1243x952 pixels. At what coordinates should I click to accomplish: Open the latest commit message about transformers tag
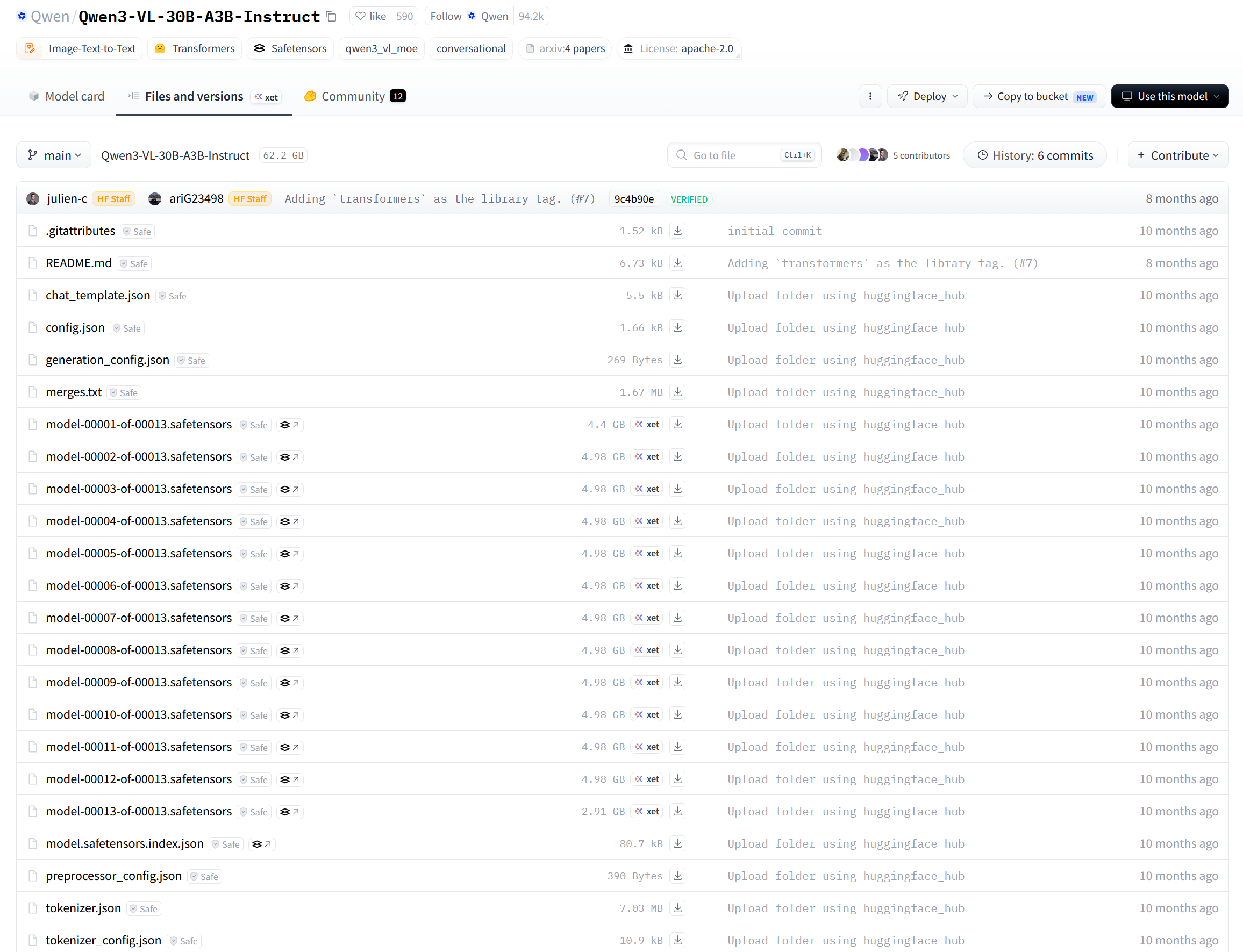pyautogui.click(x=440, y=199)
